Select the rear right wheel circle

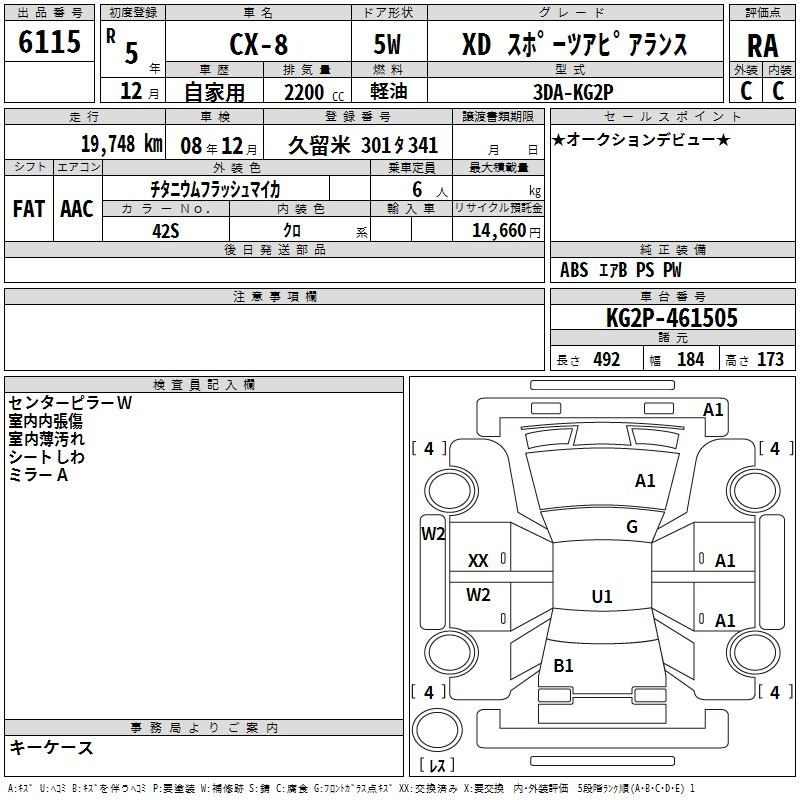pyautogui.click(x=753, y=652)
